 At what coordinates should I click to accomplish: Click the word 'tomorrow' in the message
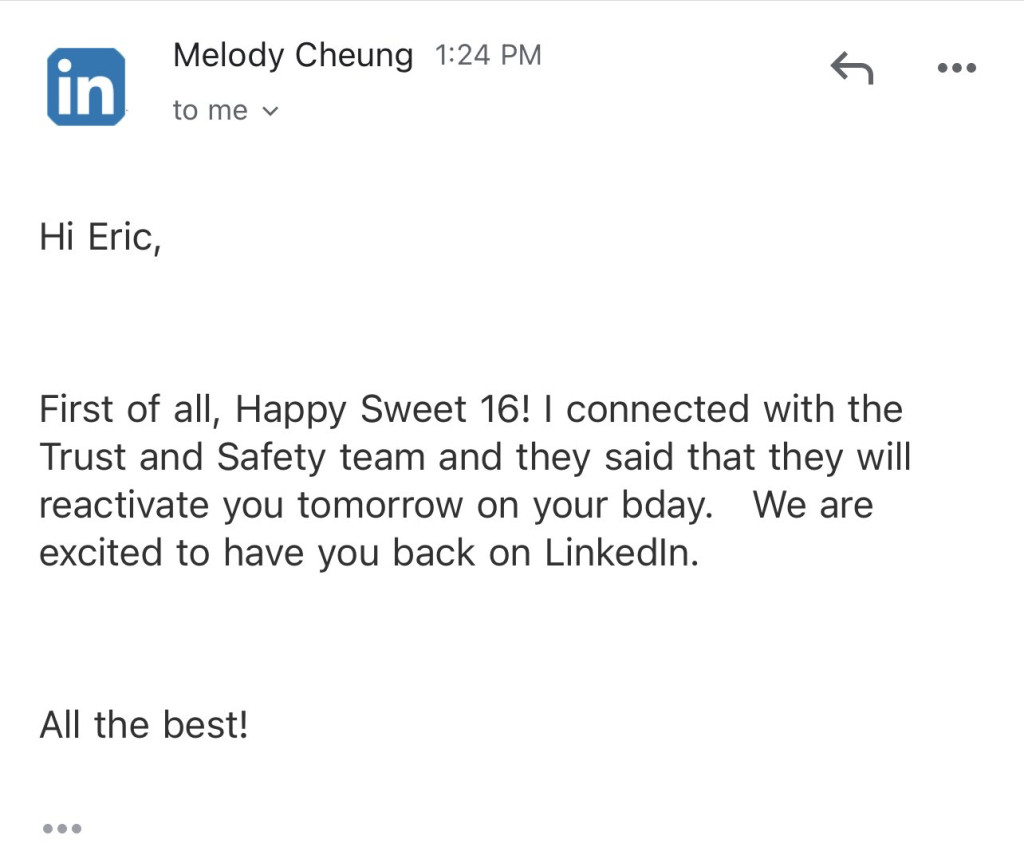point(380,505)
